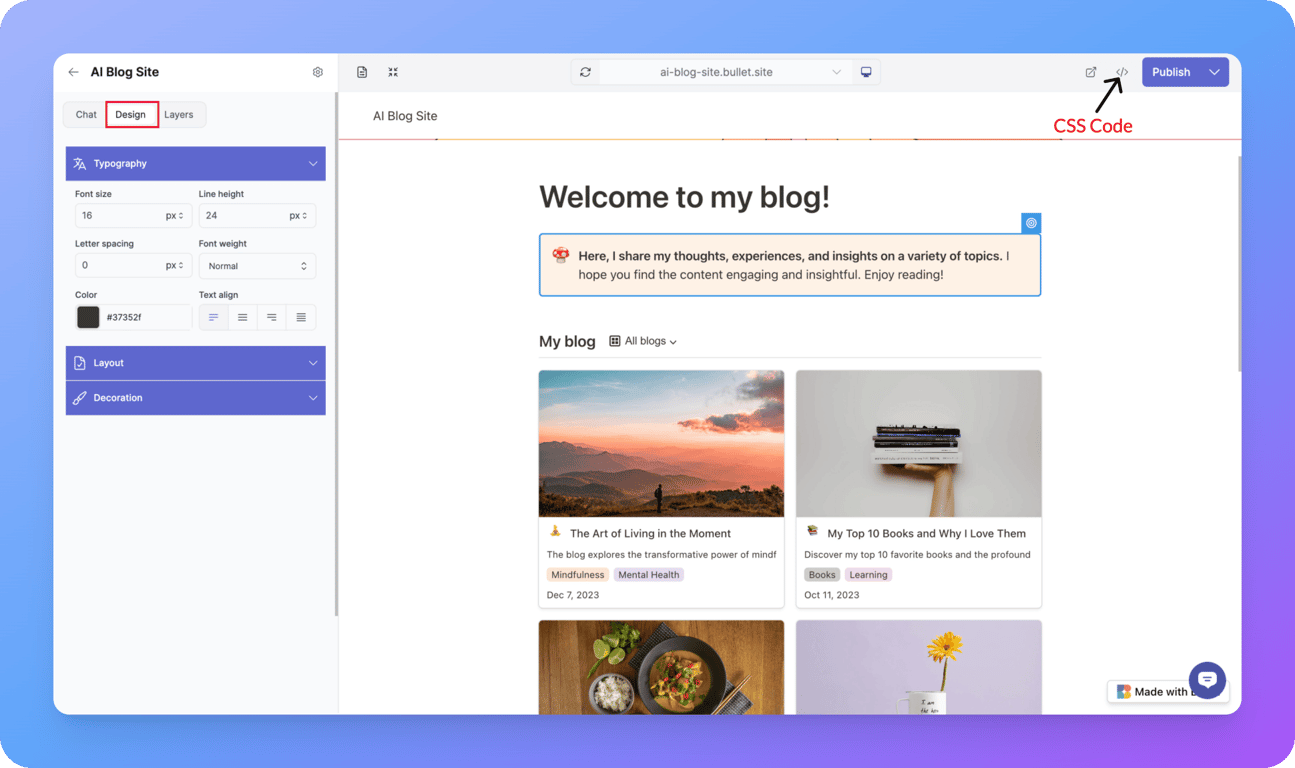1295x768 pixels.
Task: Click the stacked books blog thumbnail
Action: [x=919, y=444]
